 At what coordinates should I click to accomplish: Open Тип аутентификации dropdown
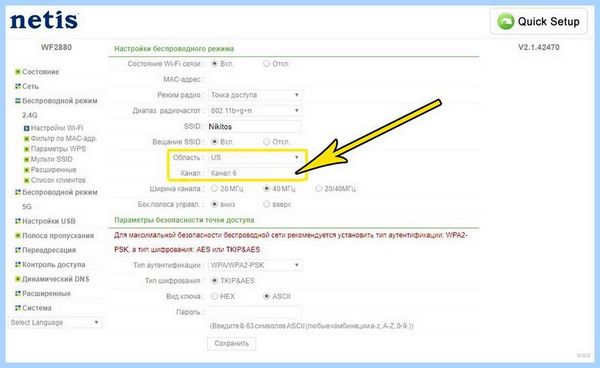[x=255, y=265]
